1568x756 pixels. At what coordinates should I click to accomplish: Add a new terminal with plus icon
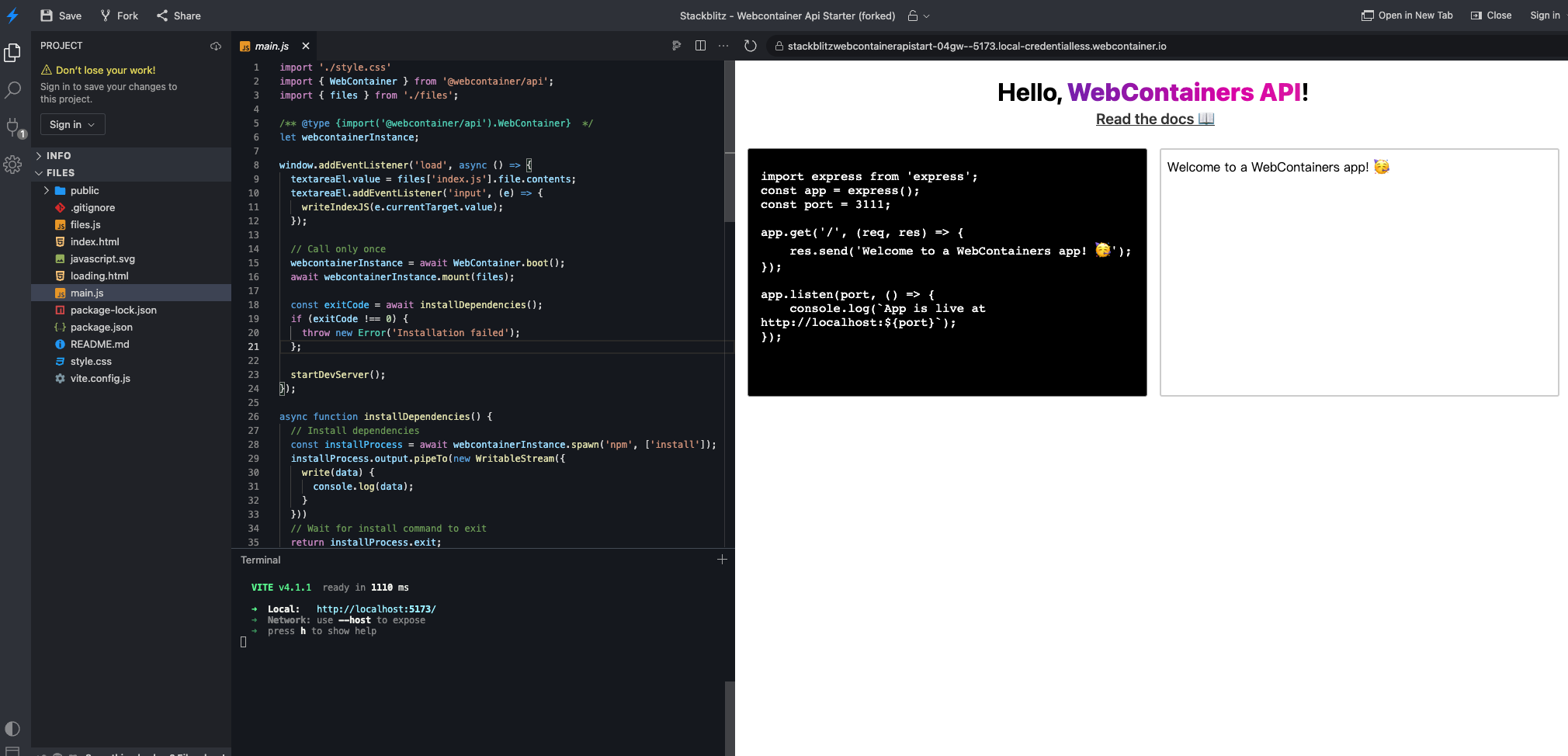click(722, 560)
